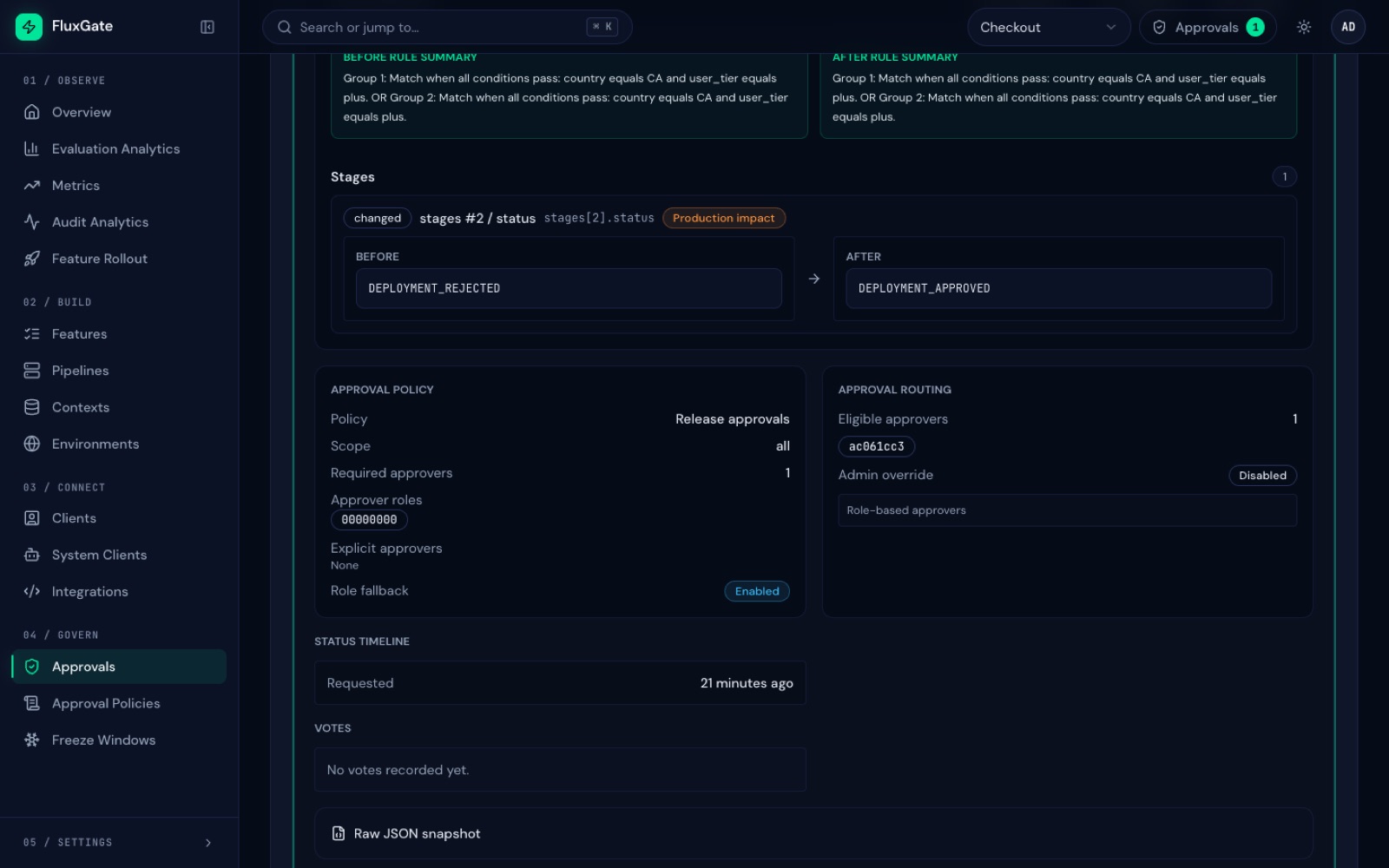1389x868 pixels.
Task: Click the 21 minutes ago timestamp
Action: click(x=747, y=683)
